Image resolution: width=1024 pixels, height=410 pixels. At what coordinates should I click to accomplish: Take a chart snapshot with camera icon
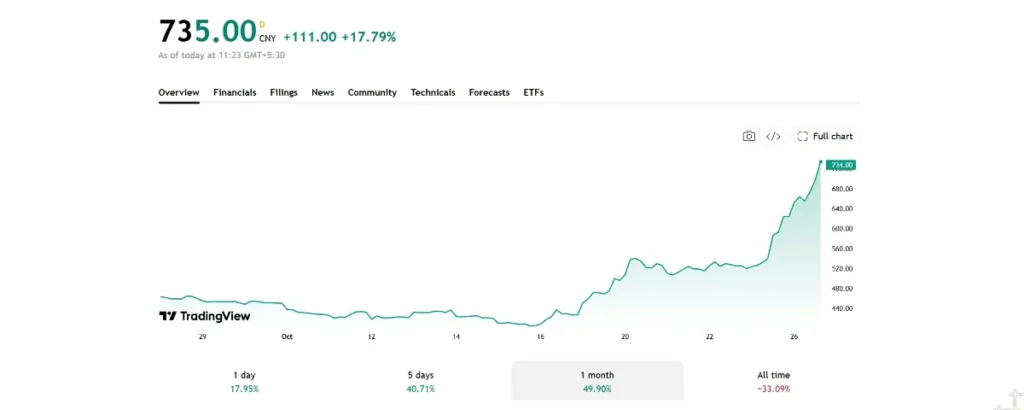749,136
